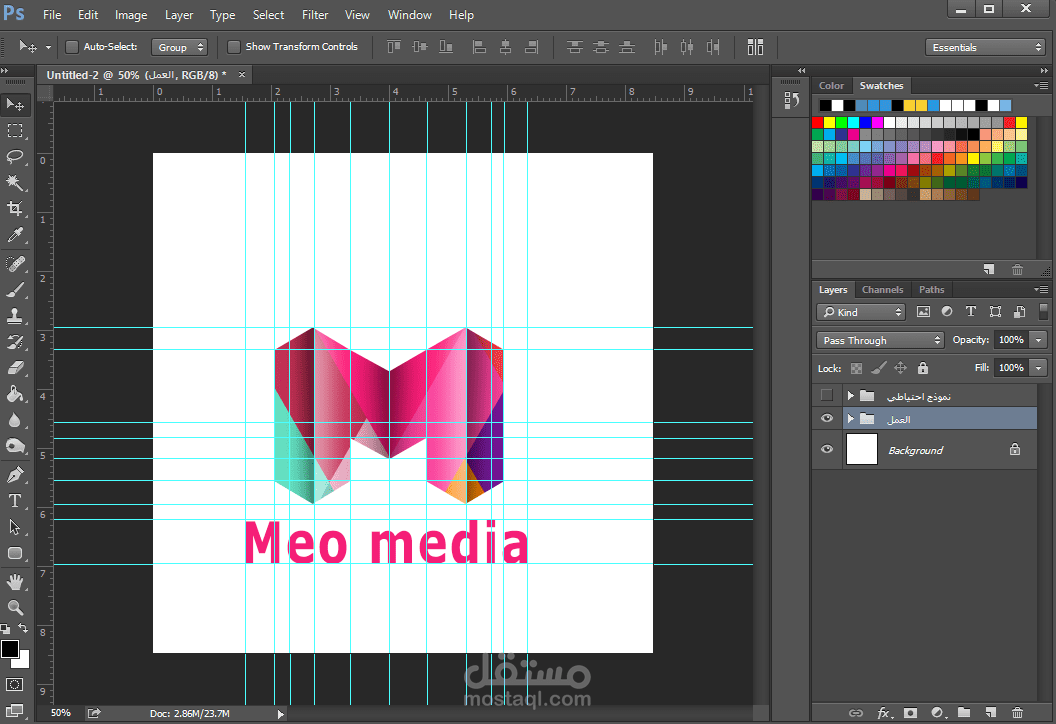Toggle Quick Mask mode
Screen dimensions: 1056x724
point(14,685)
